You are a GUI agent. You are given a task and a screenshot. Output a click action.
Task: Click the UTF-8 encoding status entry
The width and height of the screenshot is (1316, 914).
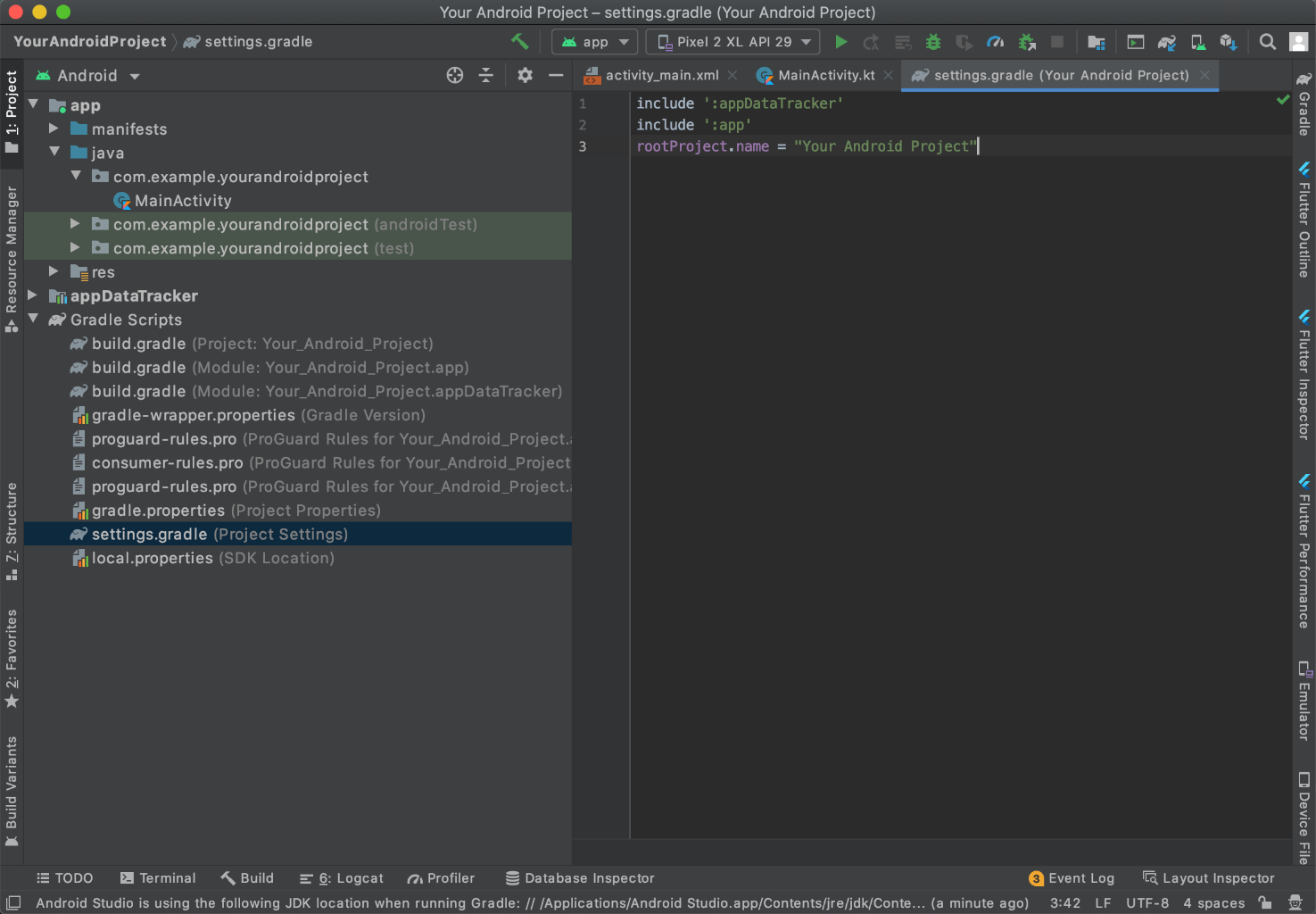pos(1147,902)
